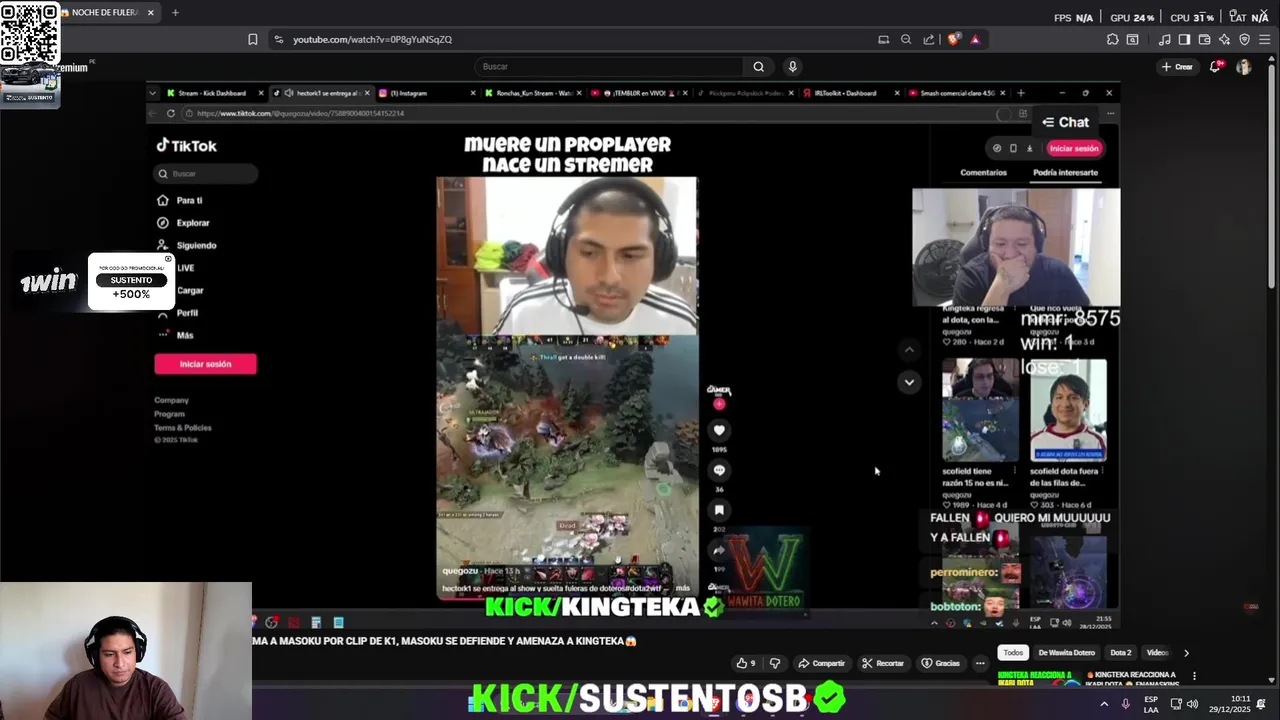The width and height of the screenshot is (1280, 720).
Task: Click the music playlist note icon
Action: (1164, 39)
